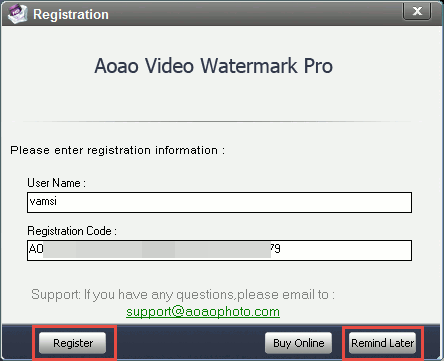Click the empty area of the dark bottom button bar
Screen dimensions: 444x361
tap(190, 343)
